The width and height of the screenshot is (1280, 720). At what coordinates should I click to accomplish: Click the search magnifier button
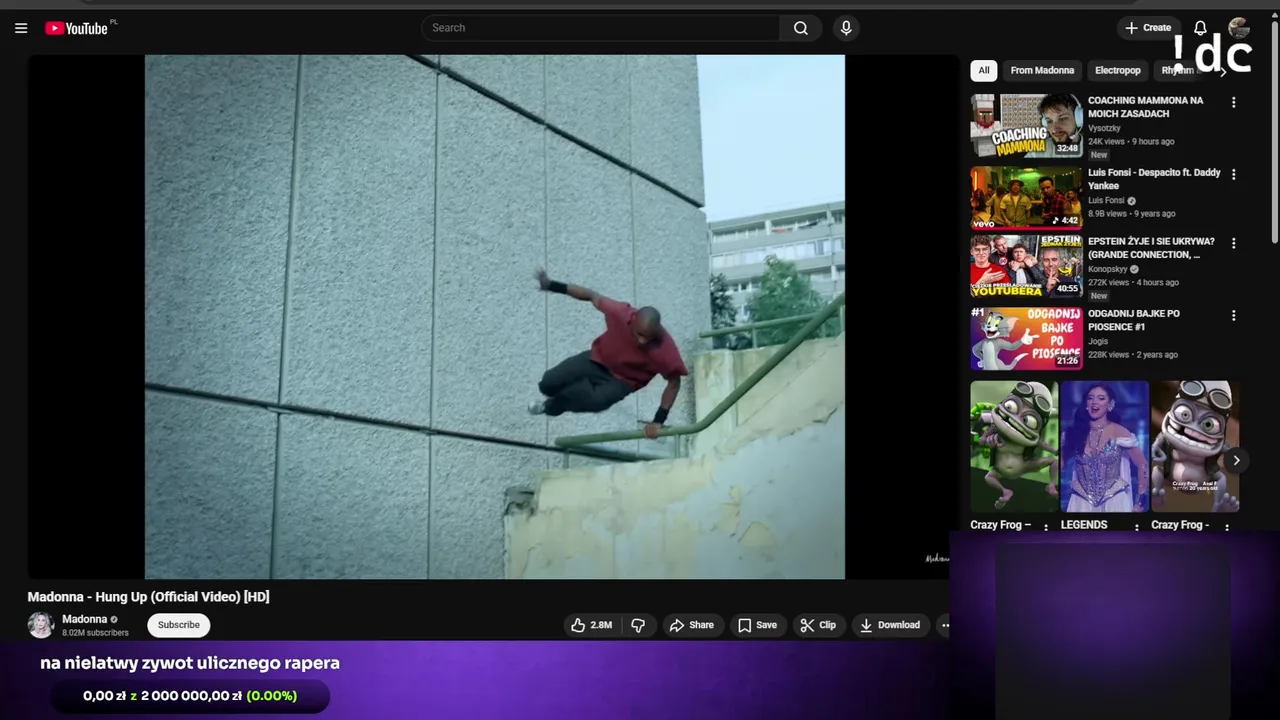[x=801, y=28]
